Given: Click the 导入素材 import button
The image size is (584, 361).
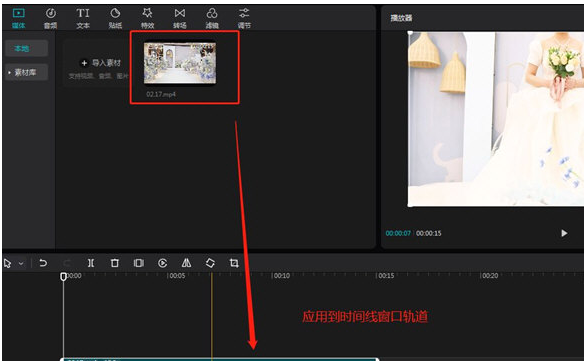Looking at the screenshot, I should [x=101, y=63].
